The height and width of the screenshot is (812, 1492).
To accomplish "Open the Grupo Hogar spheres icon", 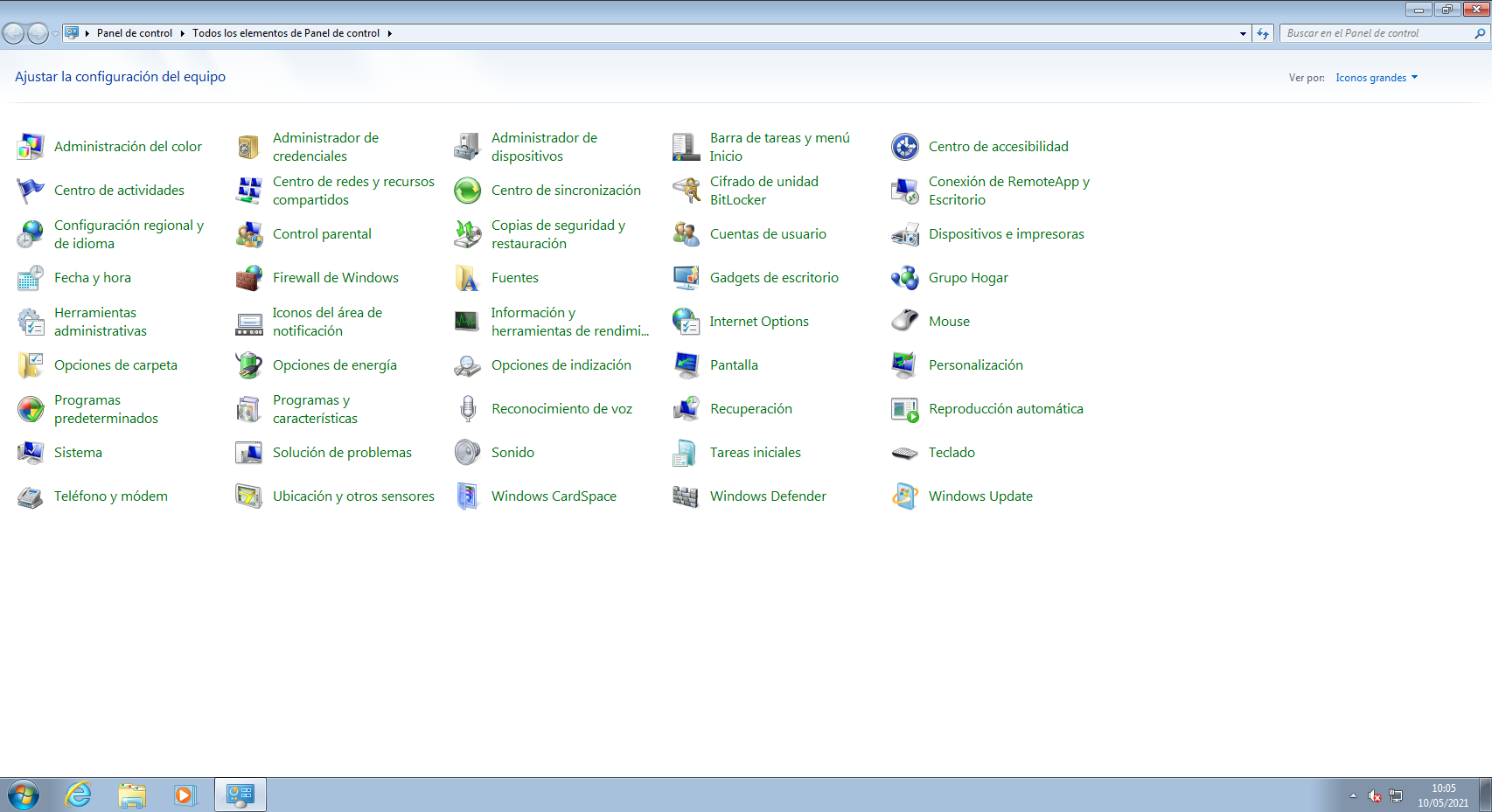I will (905, 278).
